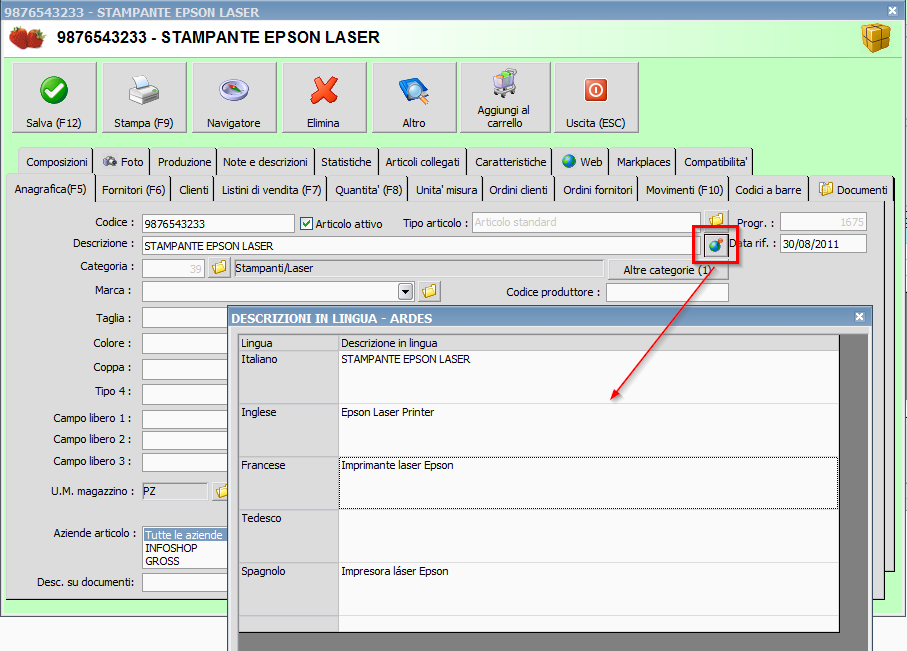This screenshot has width=907, height=651.
Task: Open the Statistiche tab
Action: pyautogui.click(x=346, y=162)
